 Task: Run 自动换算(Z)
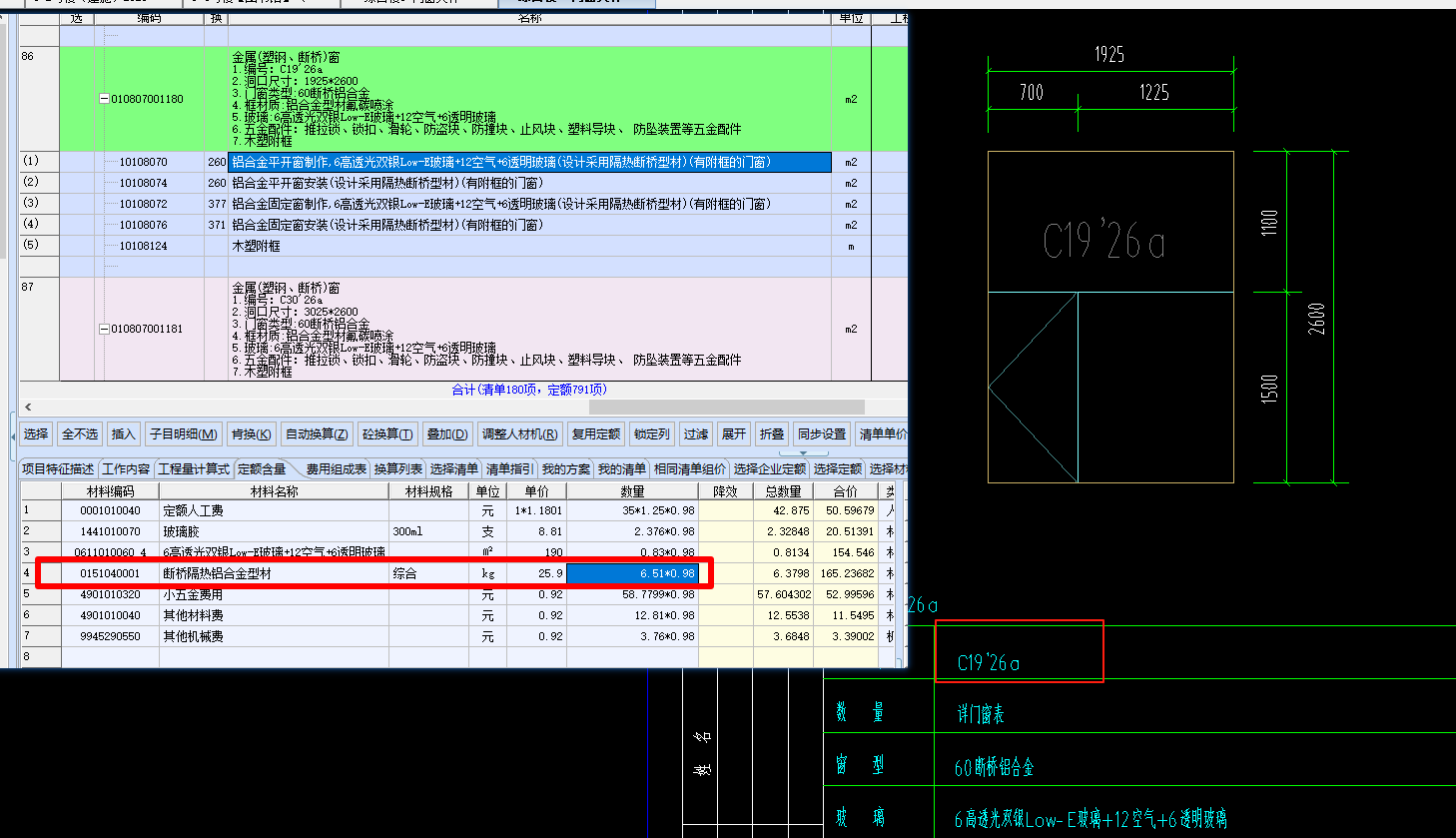pyautogui.click(x=317, y=433)
